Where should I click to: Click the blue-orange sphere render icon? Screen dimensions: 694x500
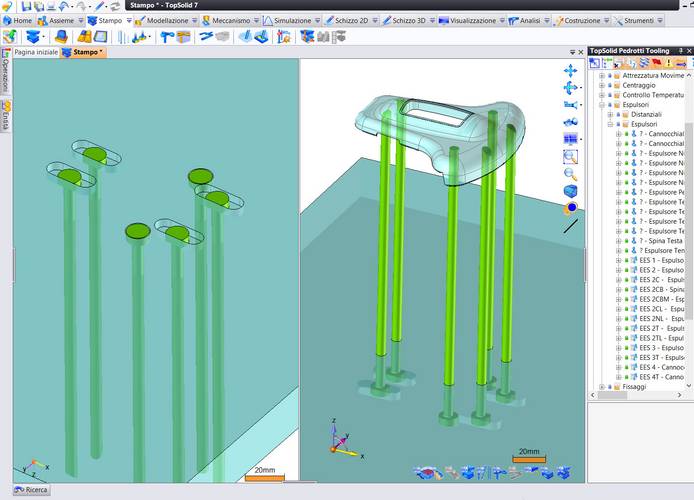coord(570,208)
